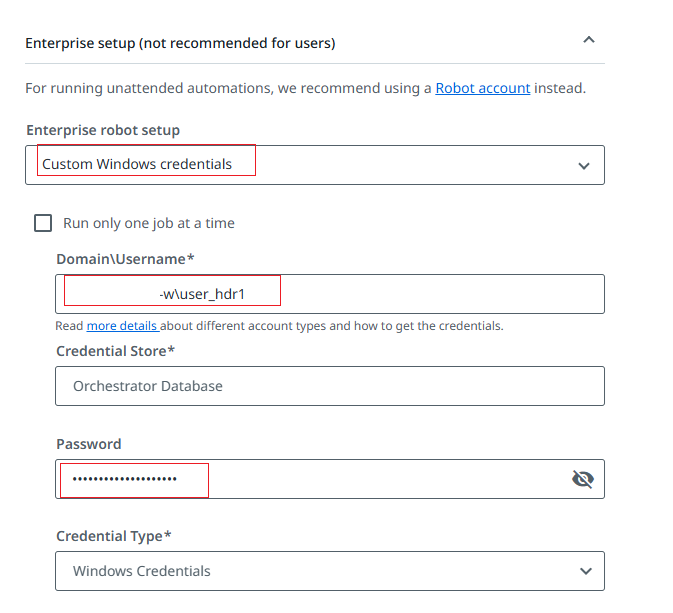This screenshot has width=673, height=613.
Task: Show password using the eye icon
Action: (x=582, y=479)
